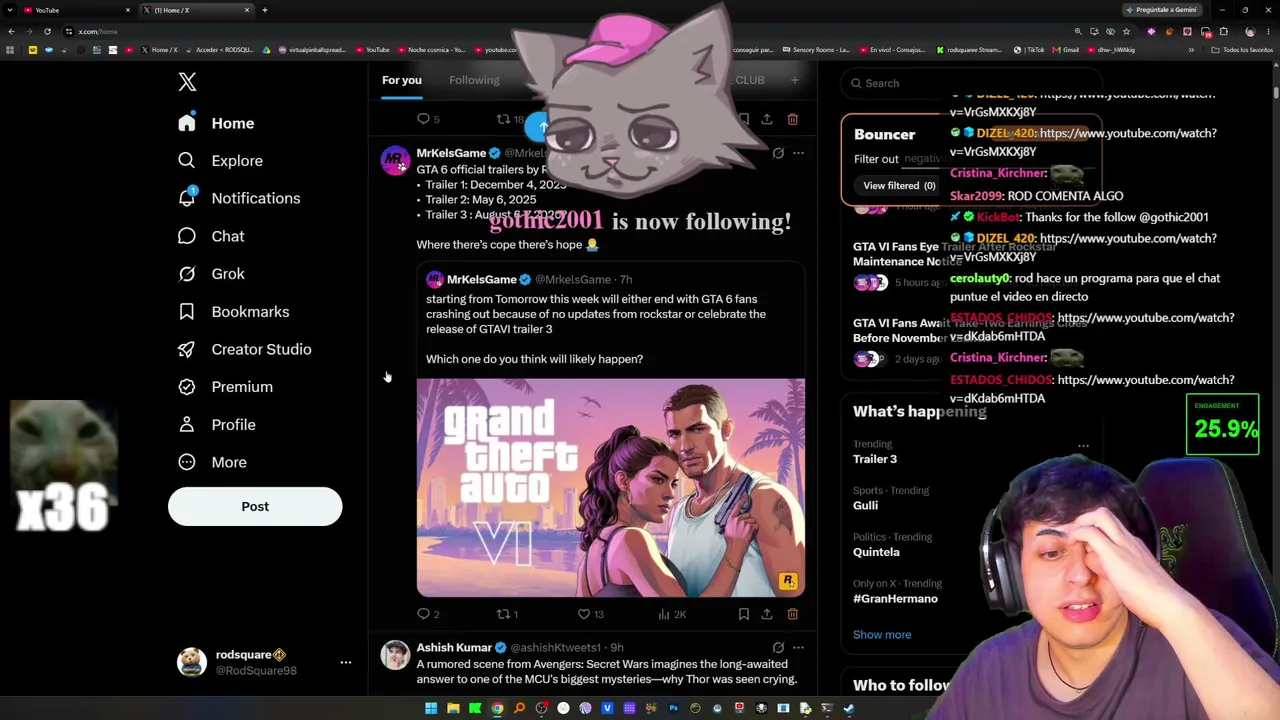This screenshot has width=1280, height=720.
Task: Switch to the Following tab
Action: 474,80
